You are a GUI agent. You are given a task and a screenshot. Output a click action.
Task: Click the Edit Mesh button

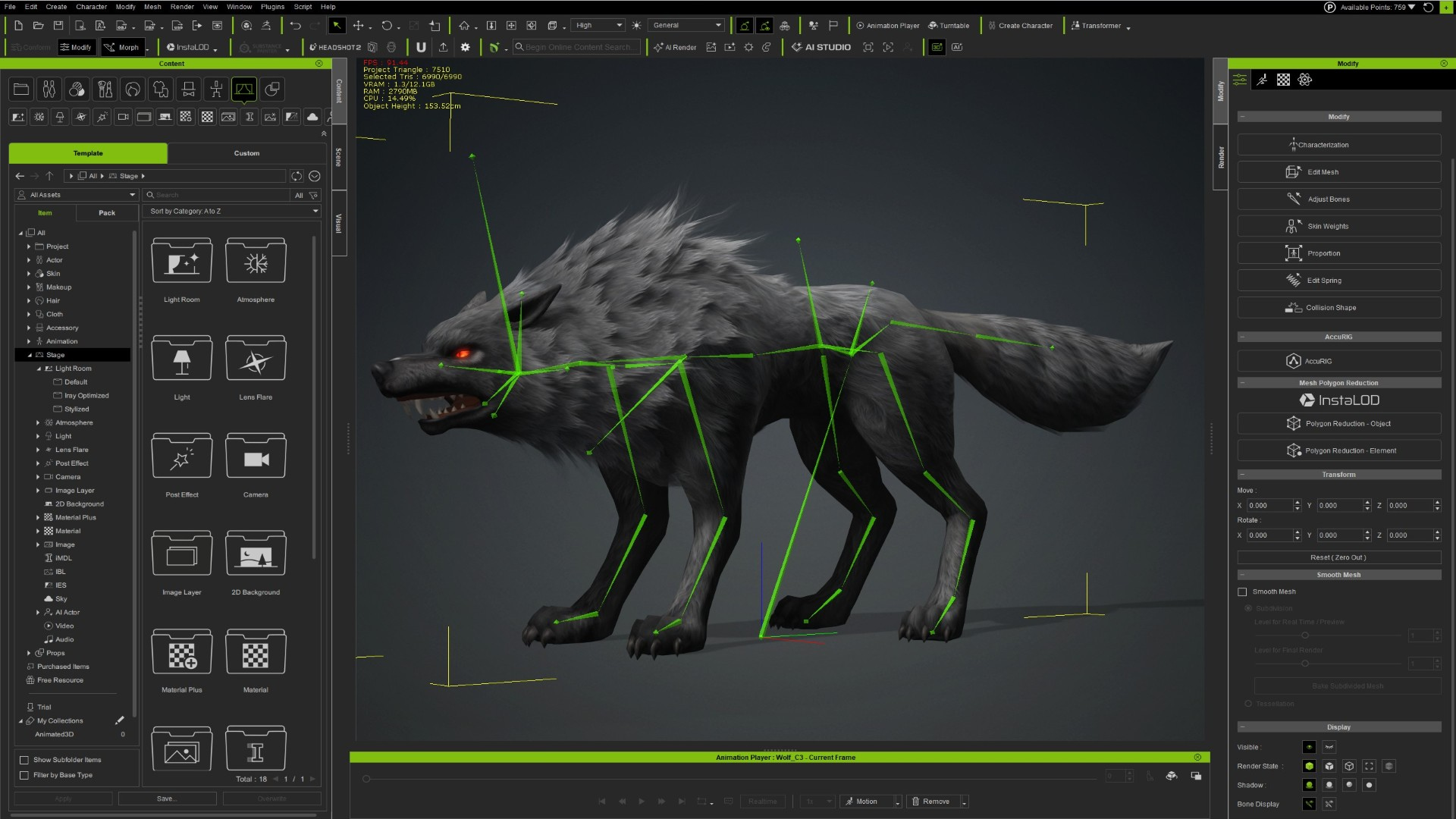pyautogui.click(x=1339, y=172)
